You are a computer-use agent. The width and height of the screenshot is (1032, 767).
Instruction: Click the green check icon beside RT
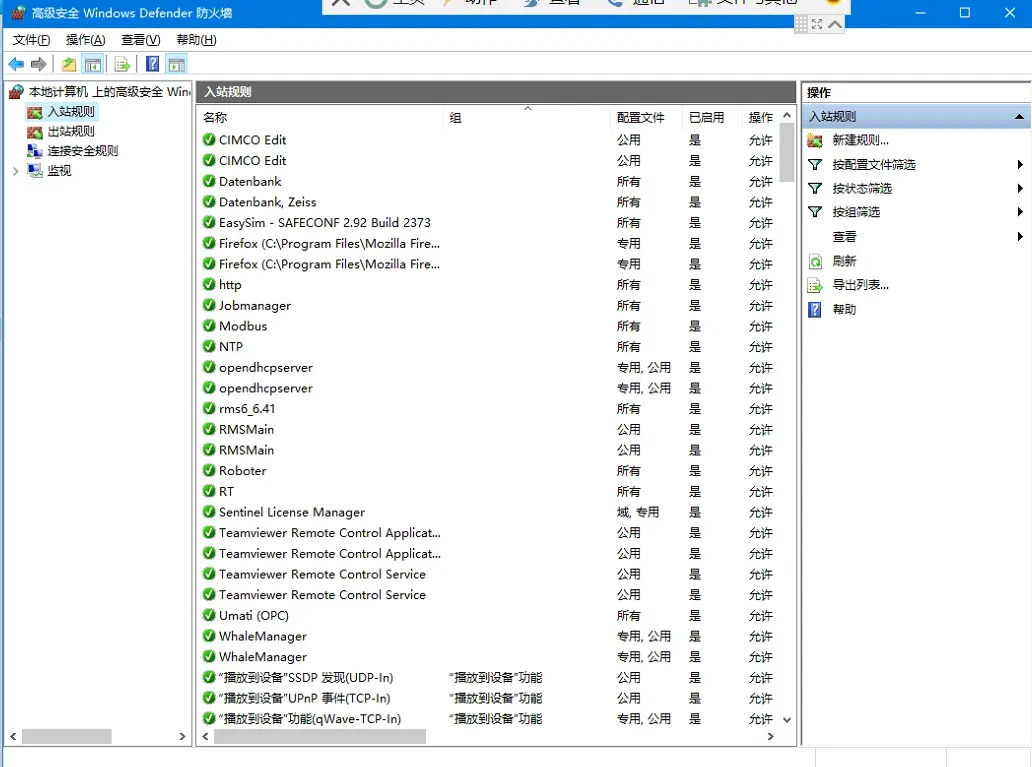209,491
